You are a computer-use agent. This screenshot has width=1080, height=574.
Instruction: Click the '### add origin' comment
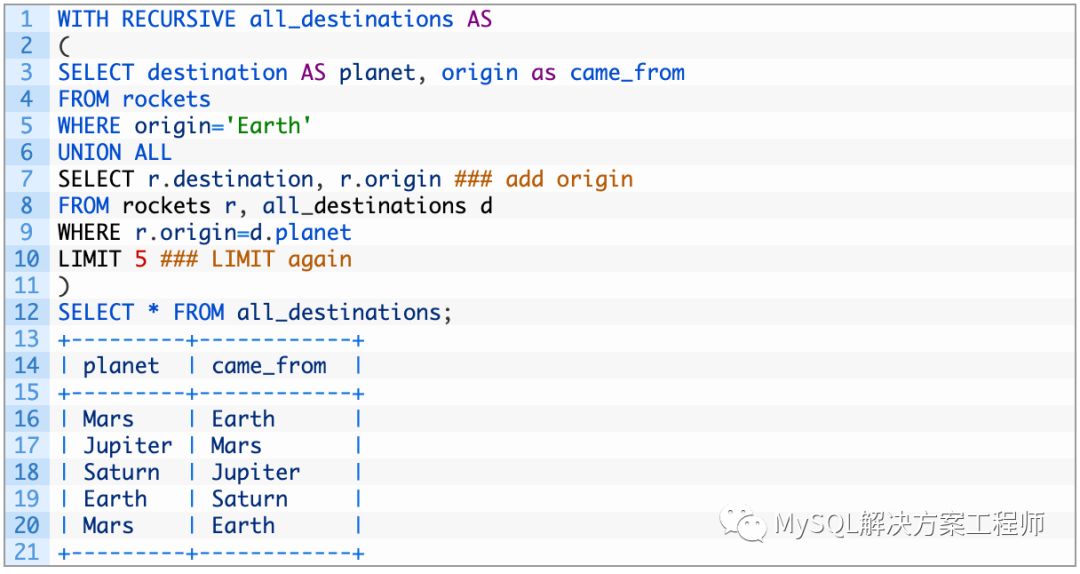click(x=543, y=179)
